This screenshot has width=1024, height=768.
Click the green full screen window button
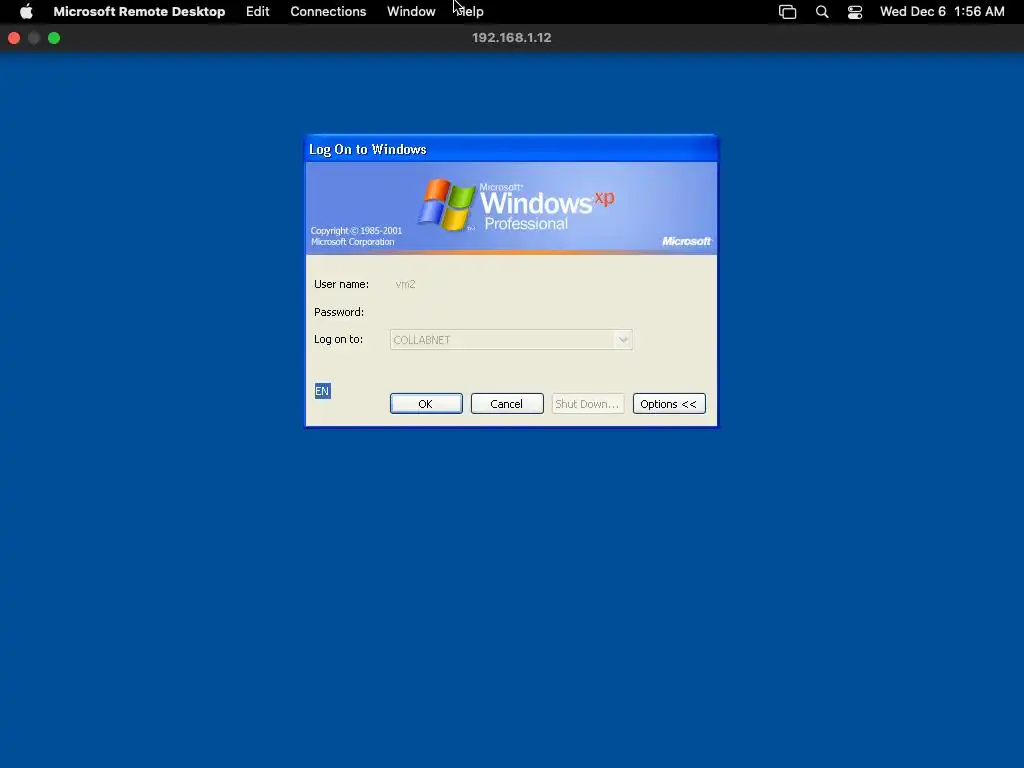[54, 38]
